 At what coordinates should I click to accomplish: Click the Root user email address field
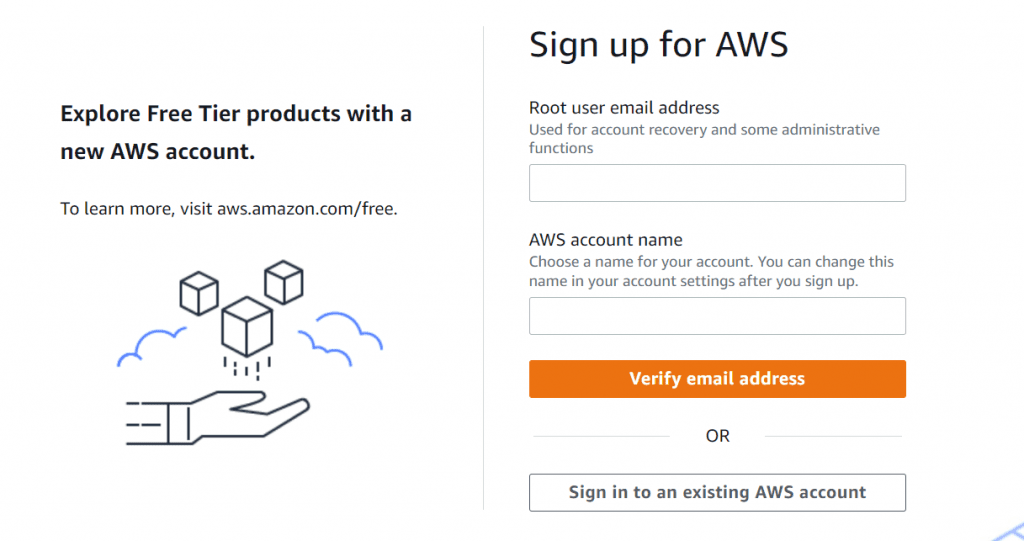[717, 184]
